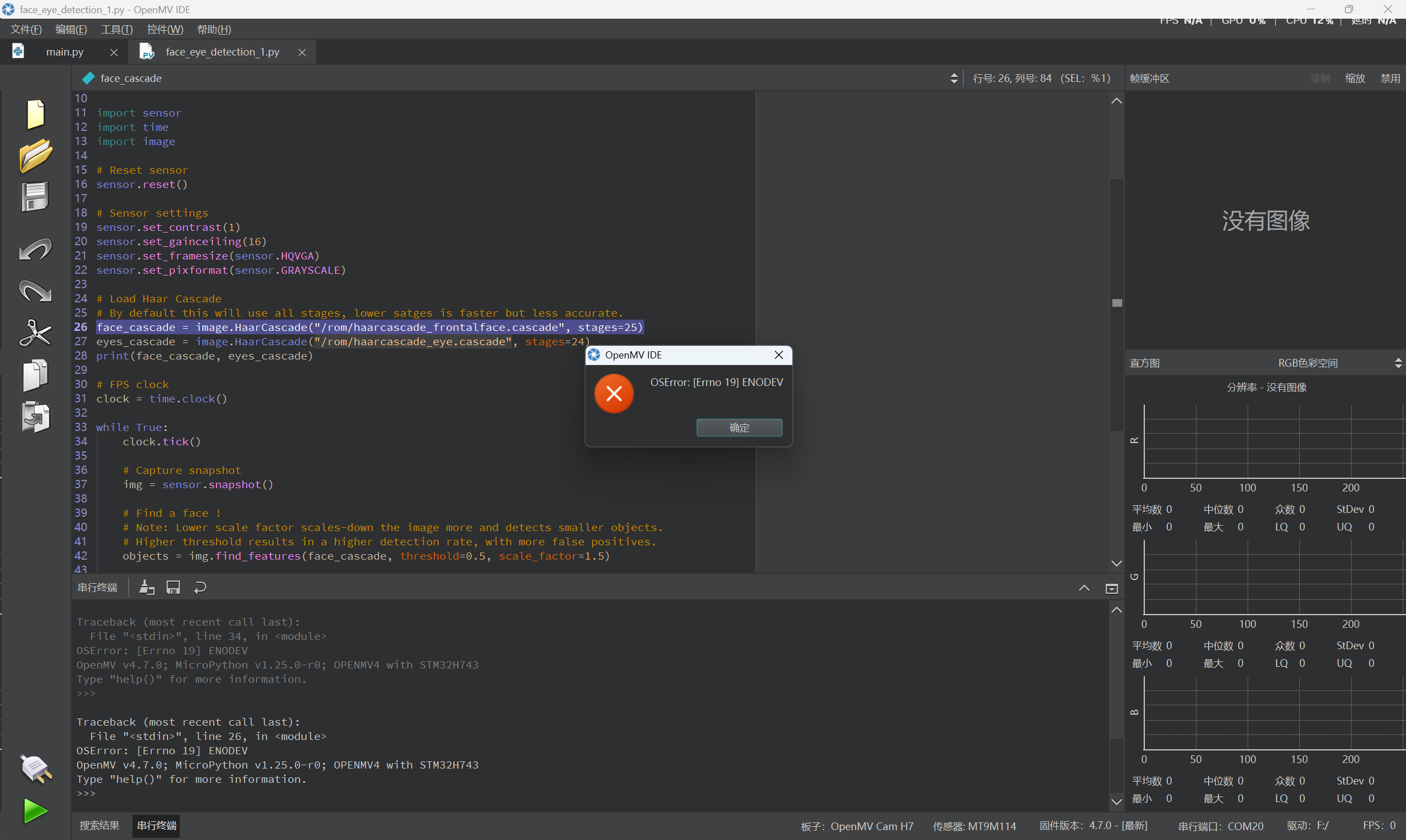Open a file with the folder icon

click(36, 155)
